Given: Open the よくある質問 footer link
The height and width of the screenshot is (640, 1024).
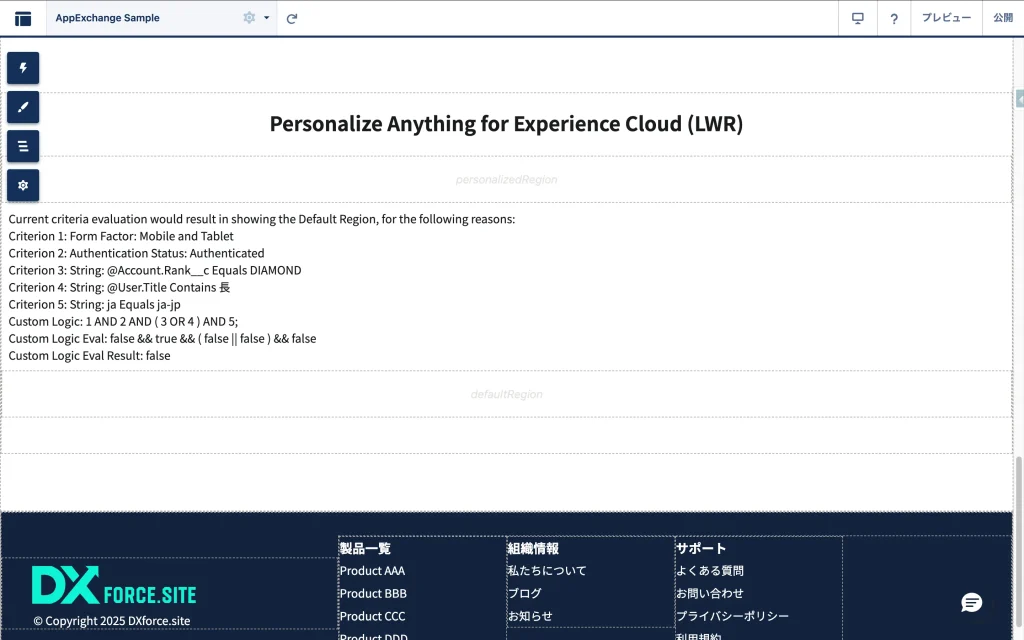Looking at the screenshot, I should tap(710, 571).
